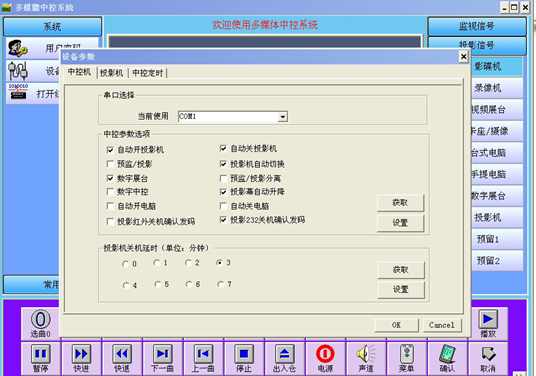The height and width of the screenshot is (376, 536).
Task: Select shutdown delay 4 minutes
Action: pos(126,285)
